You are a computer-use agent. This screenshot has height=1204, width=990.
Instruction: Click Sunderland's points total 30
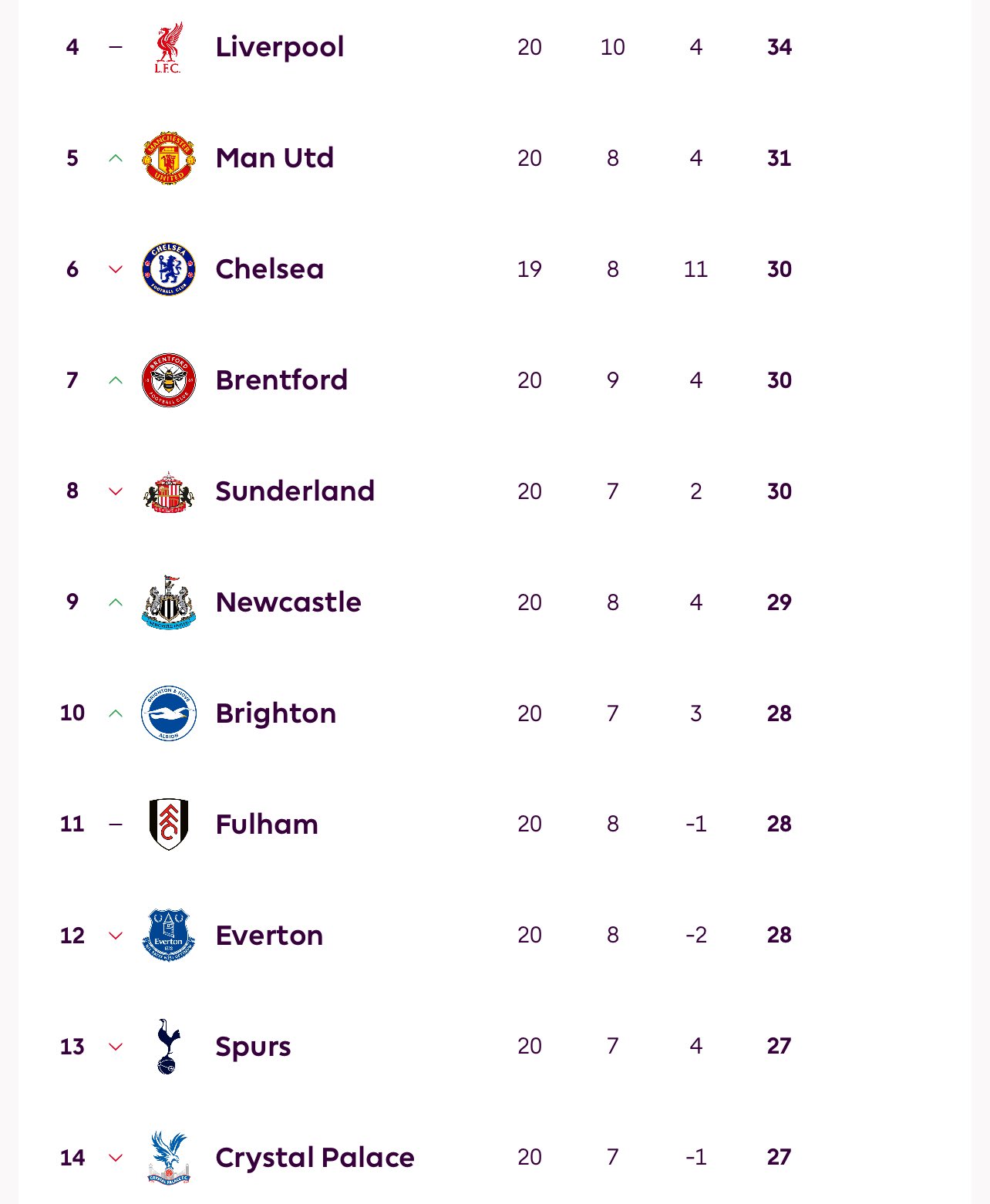[x=779, y=491]
